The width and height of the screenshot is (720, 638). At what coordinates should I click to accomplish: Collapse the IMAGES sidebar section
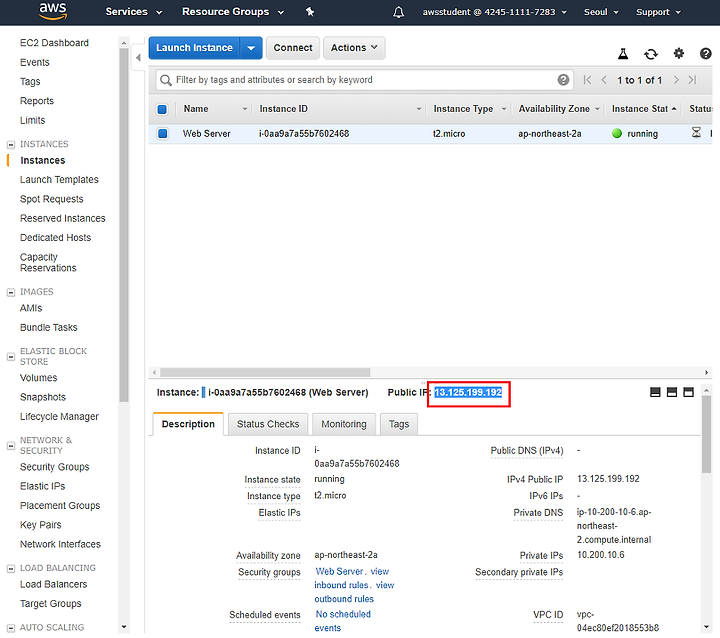pyautogui.click(x=11, y=293)
